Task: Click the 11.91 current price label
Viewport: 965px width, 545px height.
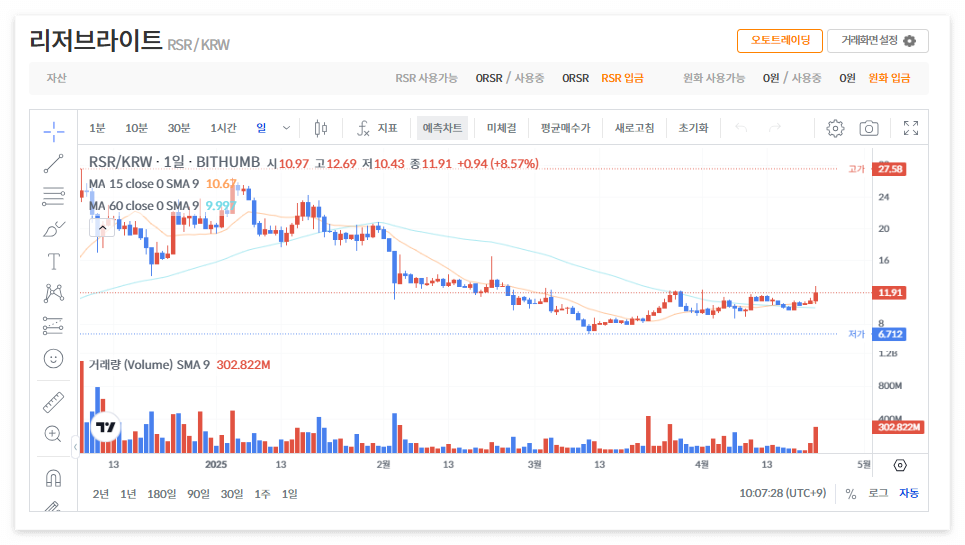Action: coord(889,293)
